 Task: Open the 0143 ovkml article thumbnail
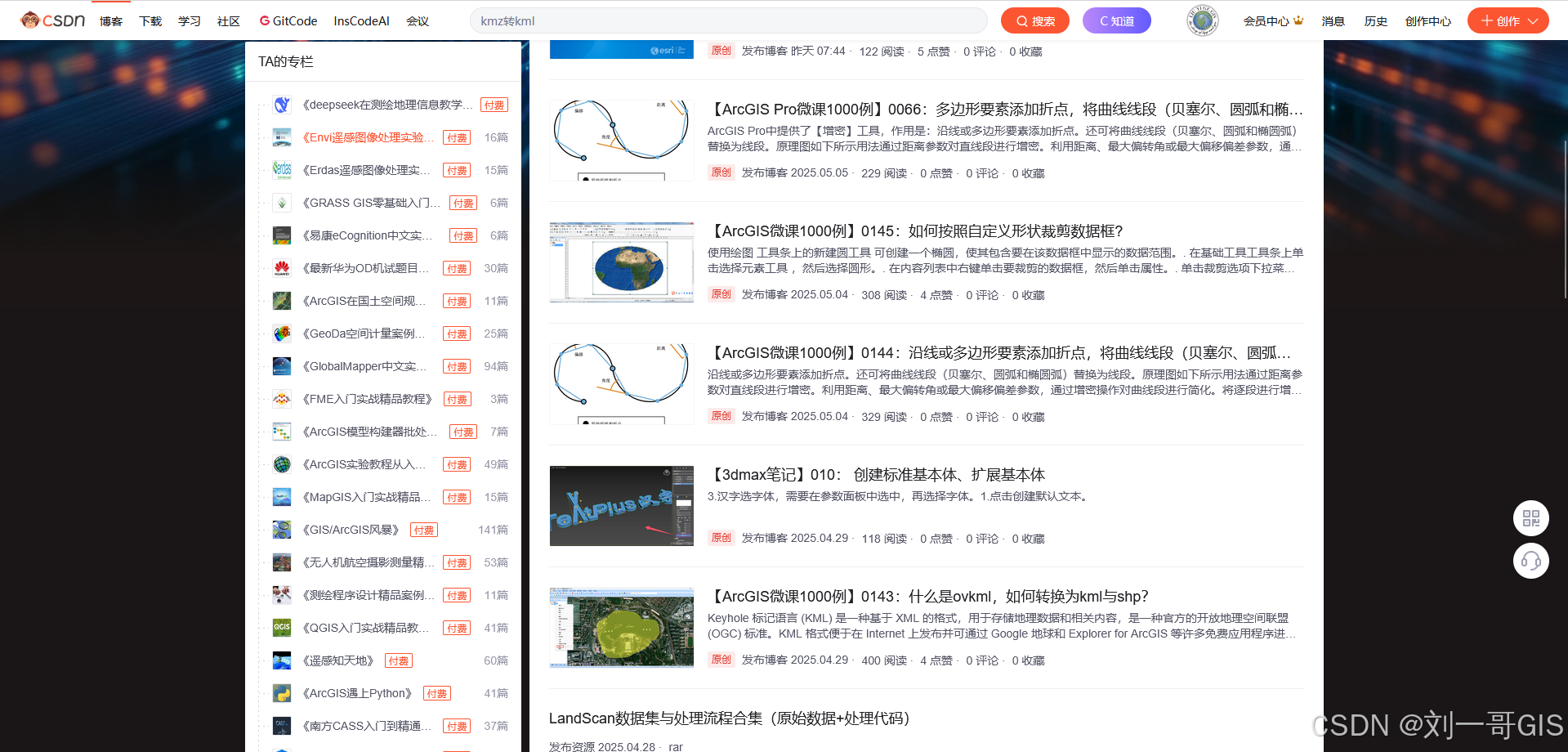622,627
